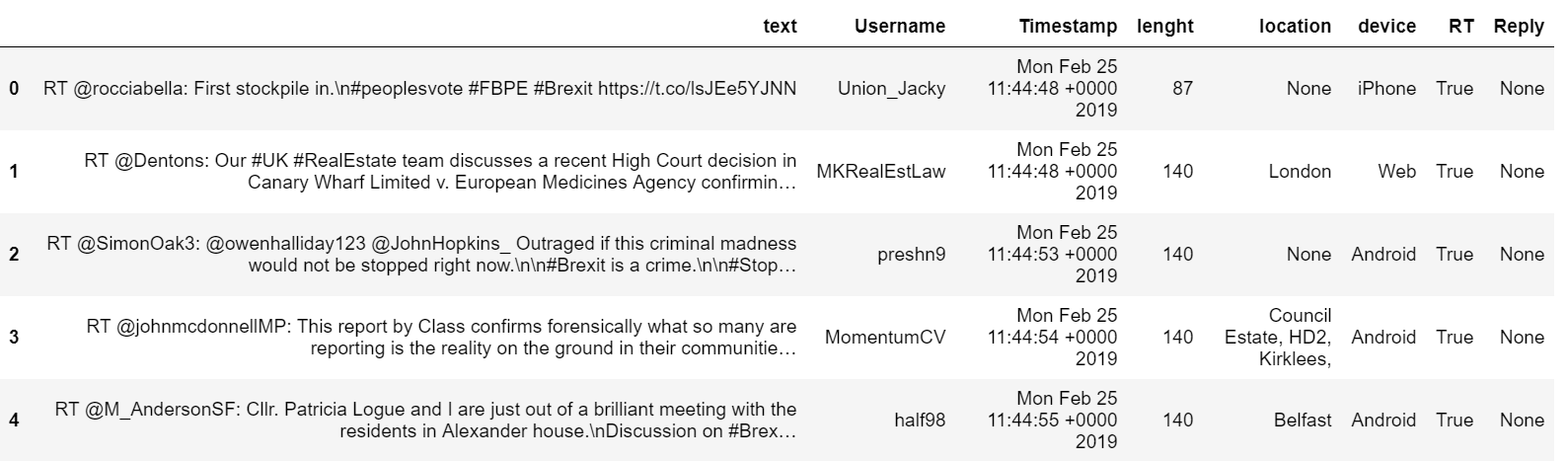Click the 'Timestamp' column header

pos(1068,27)
